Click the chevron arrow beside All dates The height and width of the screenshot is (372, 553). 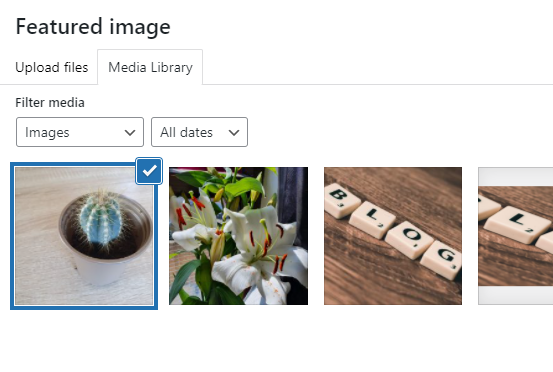click(234, 133)
